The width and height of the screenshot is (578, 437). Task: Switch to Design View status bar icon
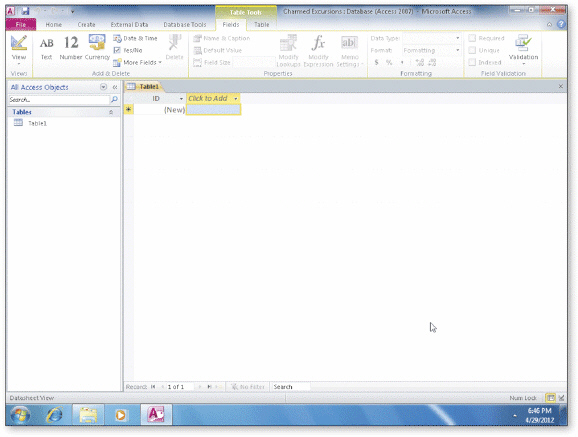point(561,398)
